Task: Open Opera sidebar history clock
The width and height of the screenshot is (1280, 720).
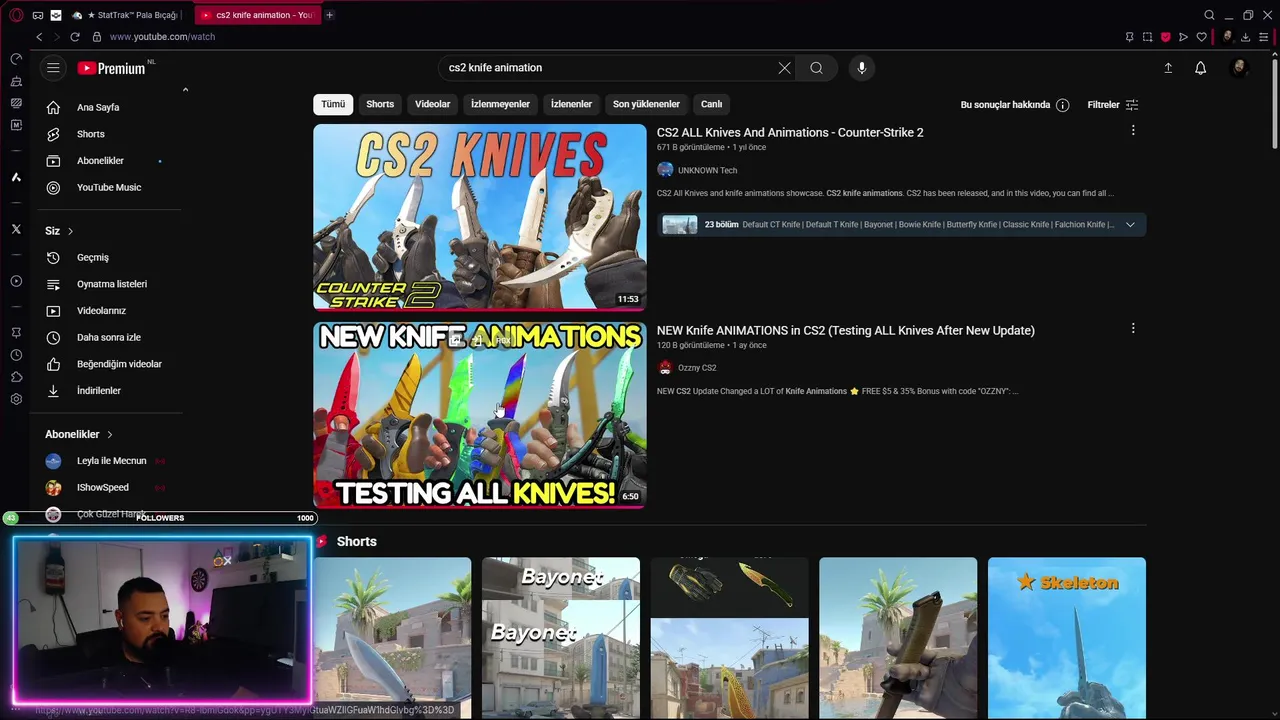Action: (x=16, y=355)
